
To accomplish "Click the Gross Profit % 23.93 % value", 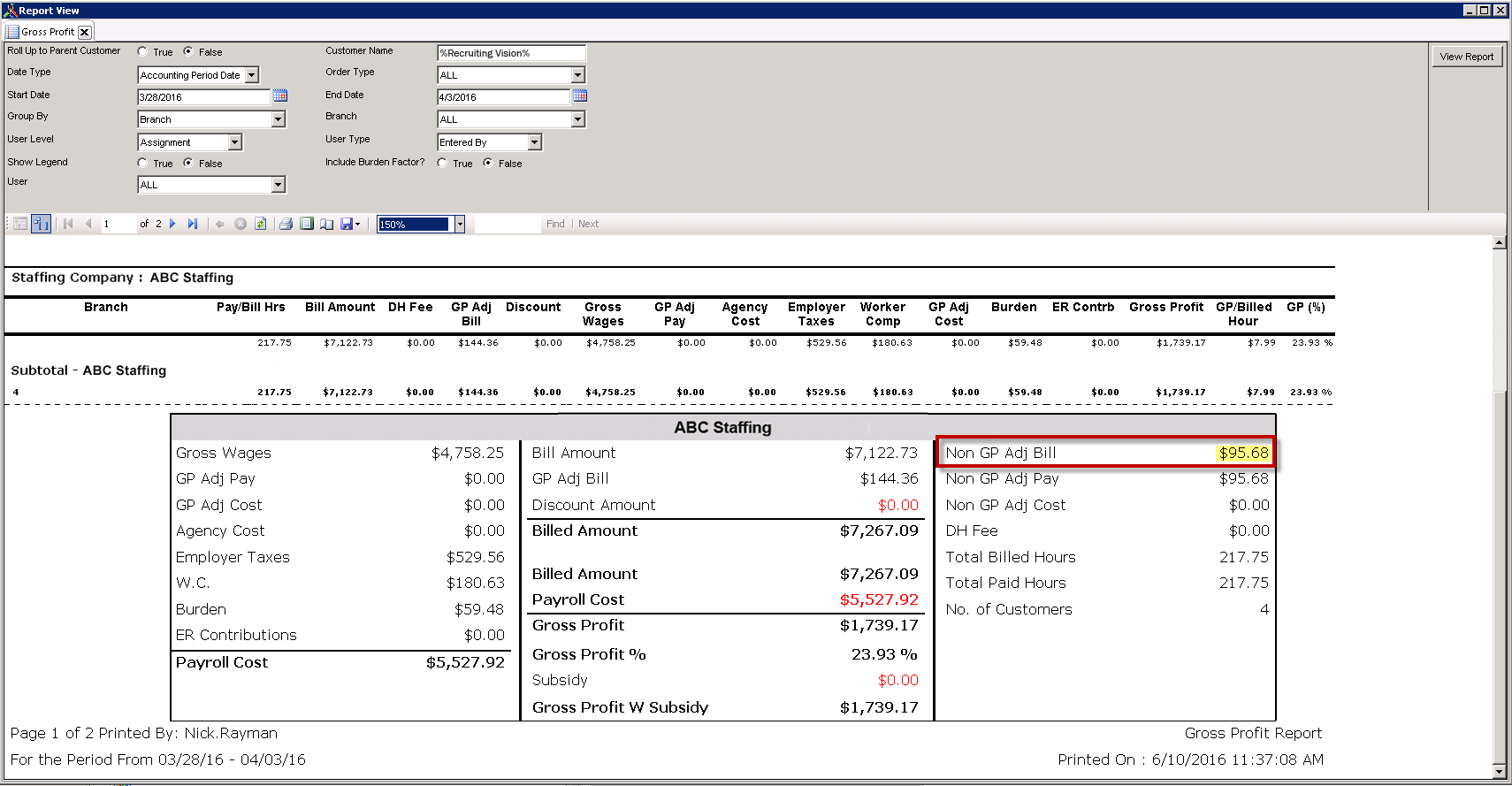I will pos(884,654).
